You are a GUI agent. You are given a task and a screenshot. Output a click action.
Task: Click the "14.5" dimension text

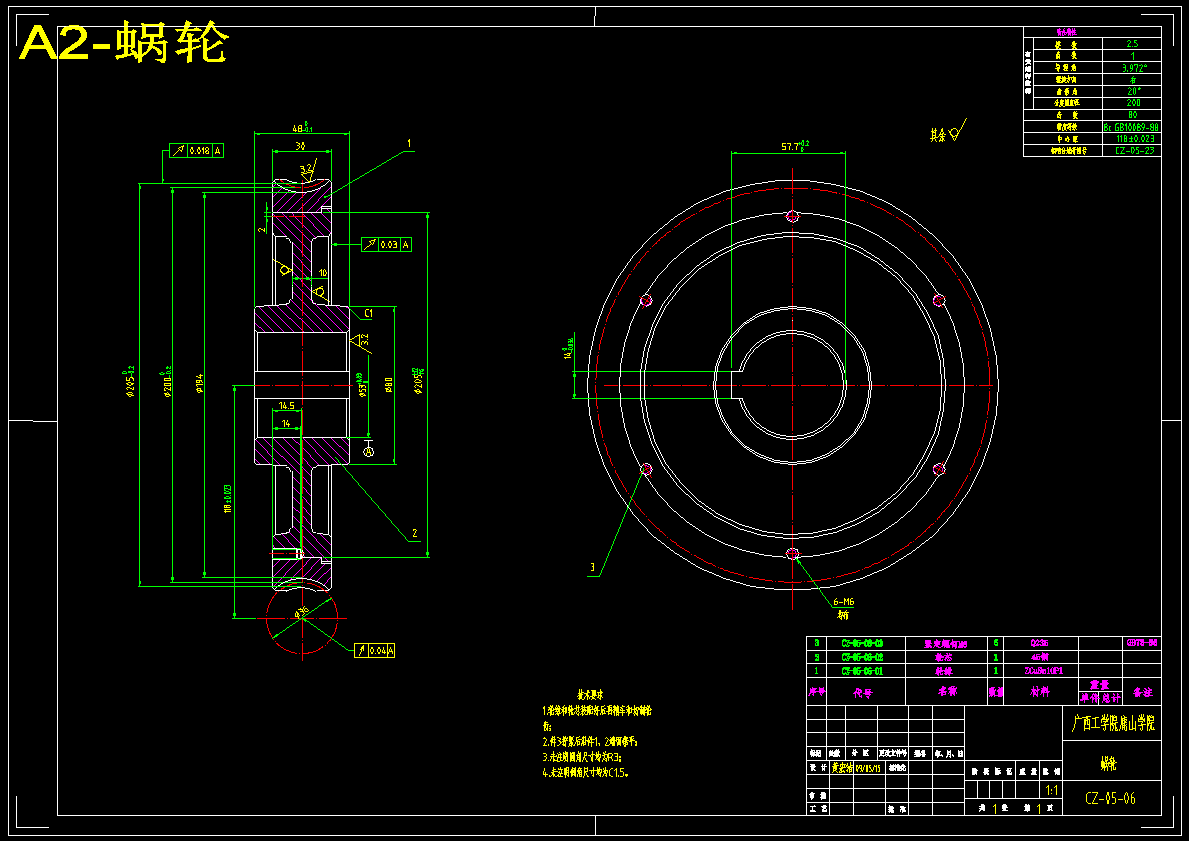coord(287,406)
